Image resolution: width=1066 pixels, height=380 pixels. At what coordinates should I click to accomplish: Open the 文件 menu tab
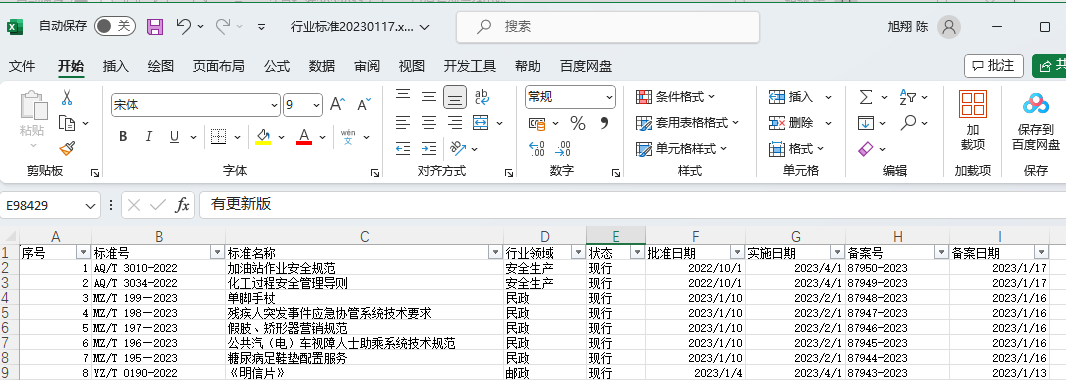tap(22, 66)
